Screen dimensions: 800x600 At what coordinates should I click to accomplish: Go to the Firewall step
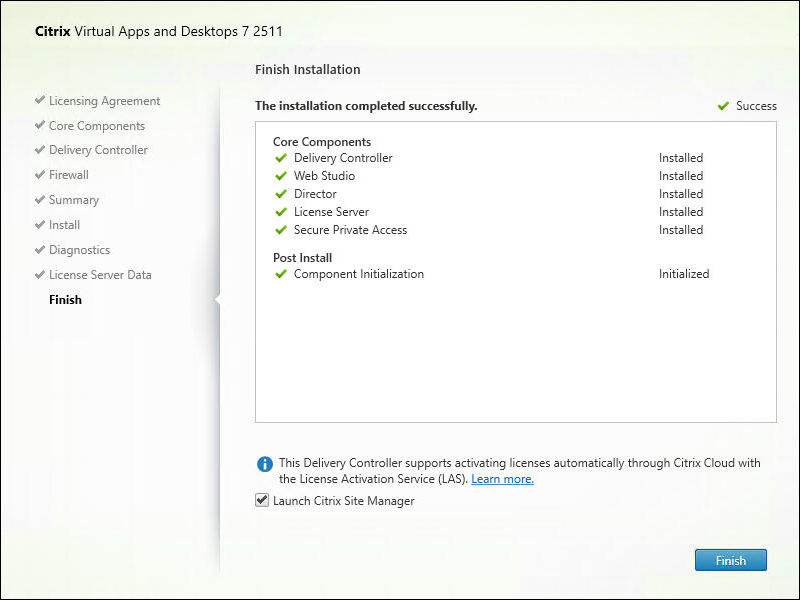click(68, 175)
